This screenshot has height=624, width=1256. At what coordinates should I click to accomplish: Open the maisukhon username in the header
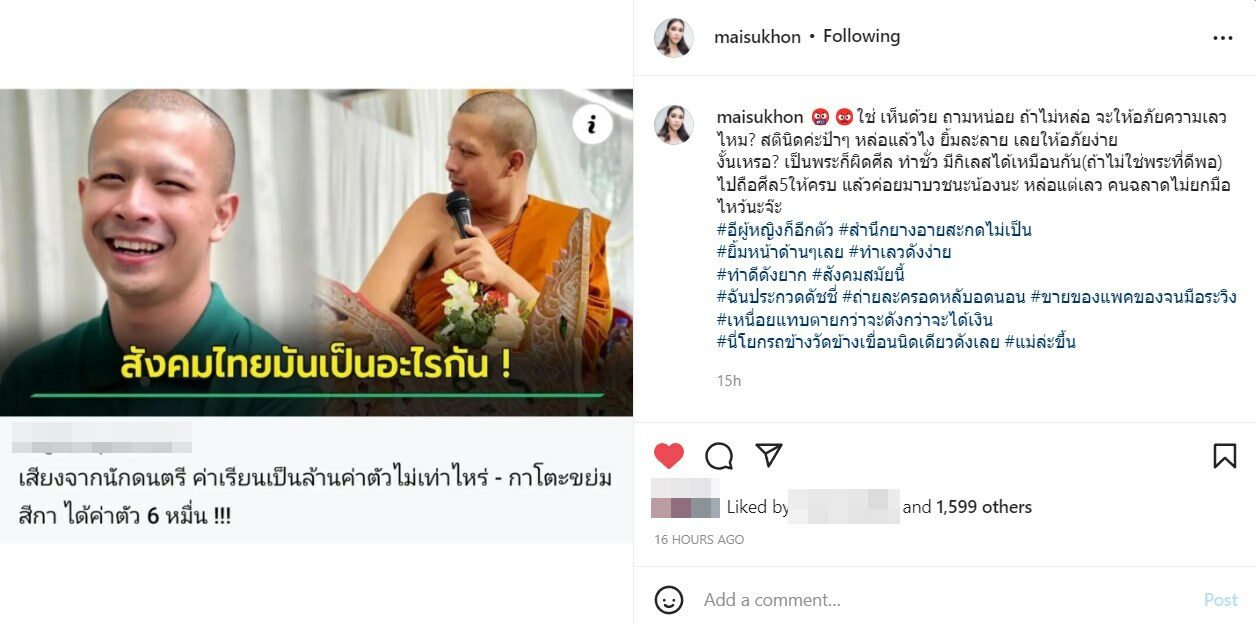pyautogui.click(x=757, y=37)
